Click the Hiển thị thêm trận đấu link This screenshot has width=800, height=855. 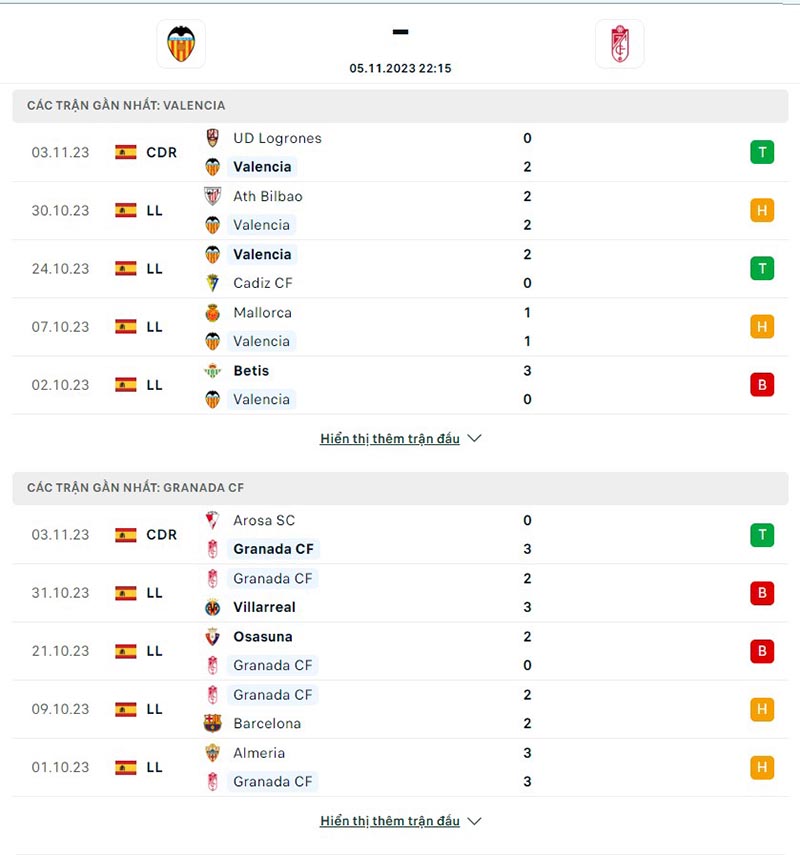pos(390,437)
